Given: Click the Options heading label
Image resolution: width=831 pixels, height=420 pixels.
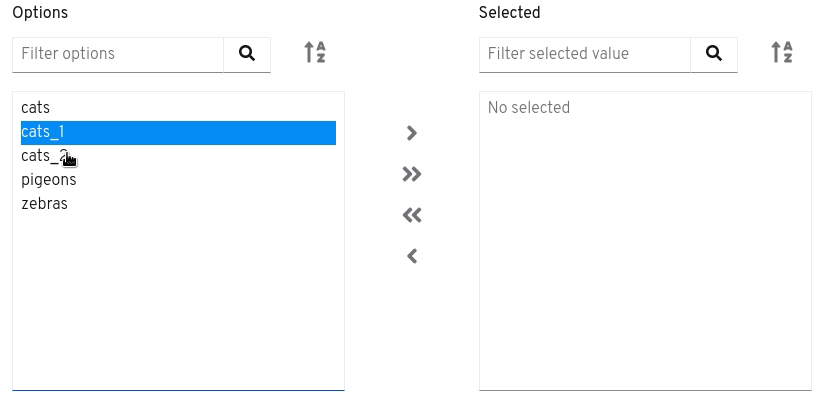Looking at the screenshot, I should (40, 12).
